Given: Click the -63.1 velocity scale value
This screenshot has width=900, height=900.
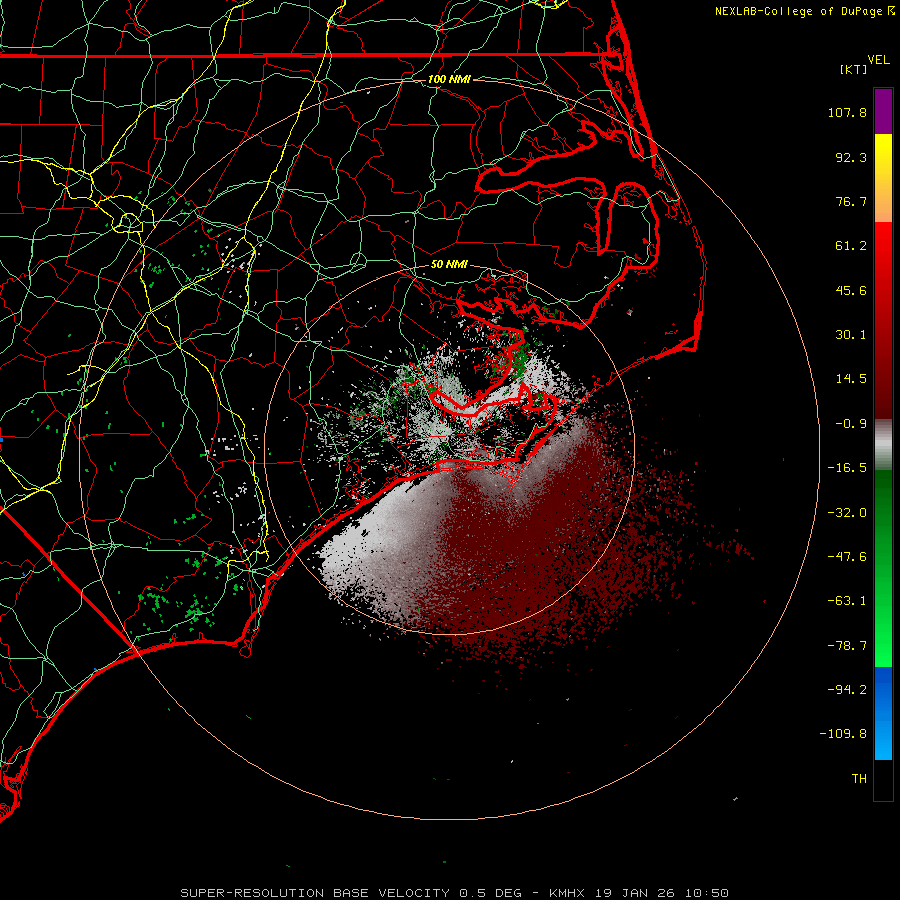Looking at the screenshot, I should tap(847, 601).
